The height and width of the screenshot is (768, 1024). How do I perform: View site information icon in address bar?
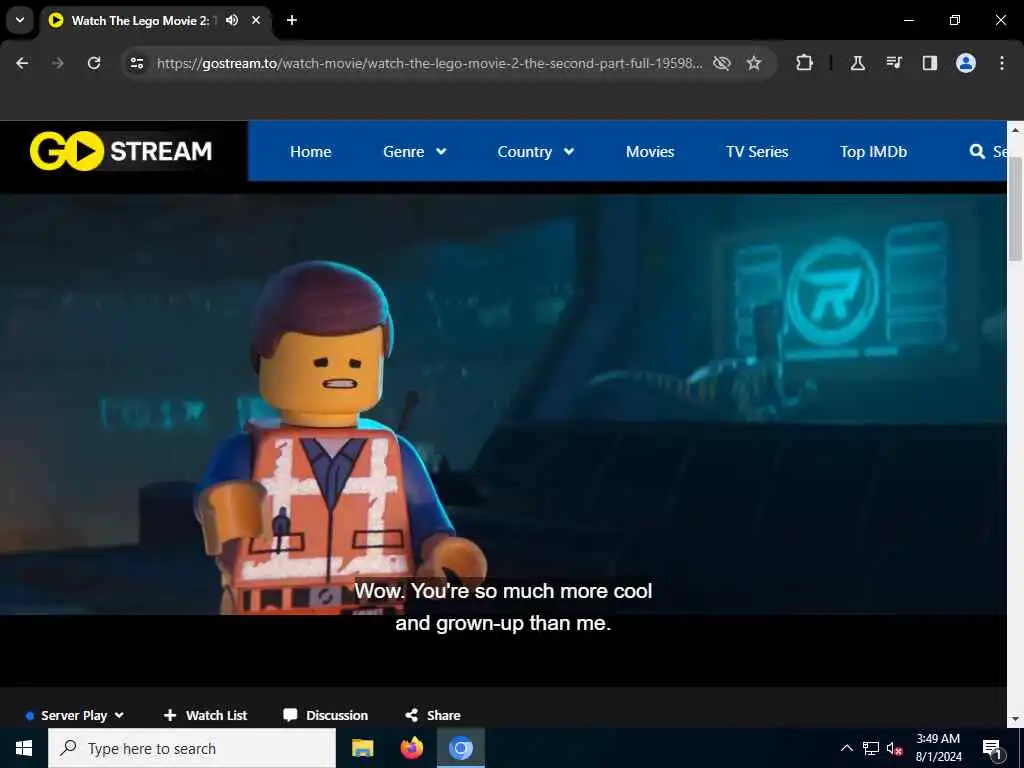pos(137,63)
